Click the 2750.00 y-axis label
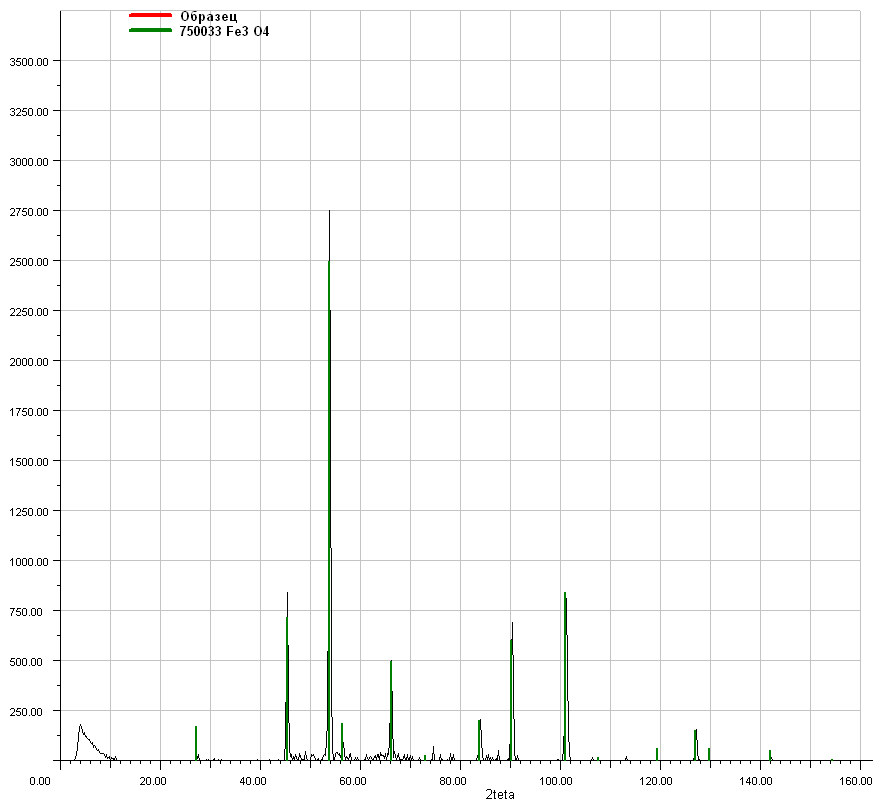The width and height of the screenshot is (892, 805). (x=29, y=212)
